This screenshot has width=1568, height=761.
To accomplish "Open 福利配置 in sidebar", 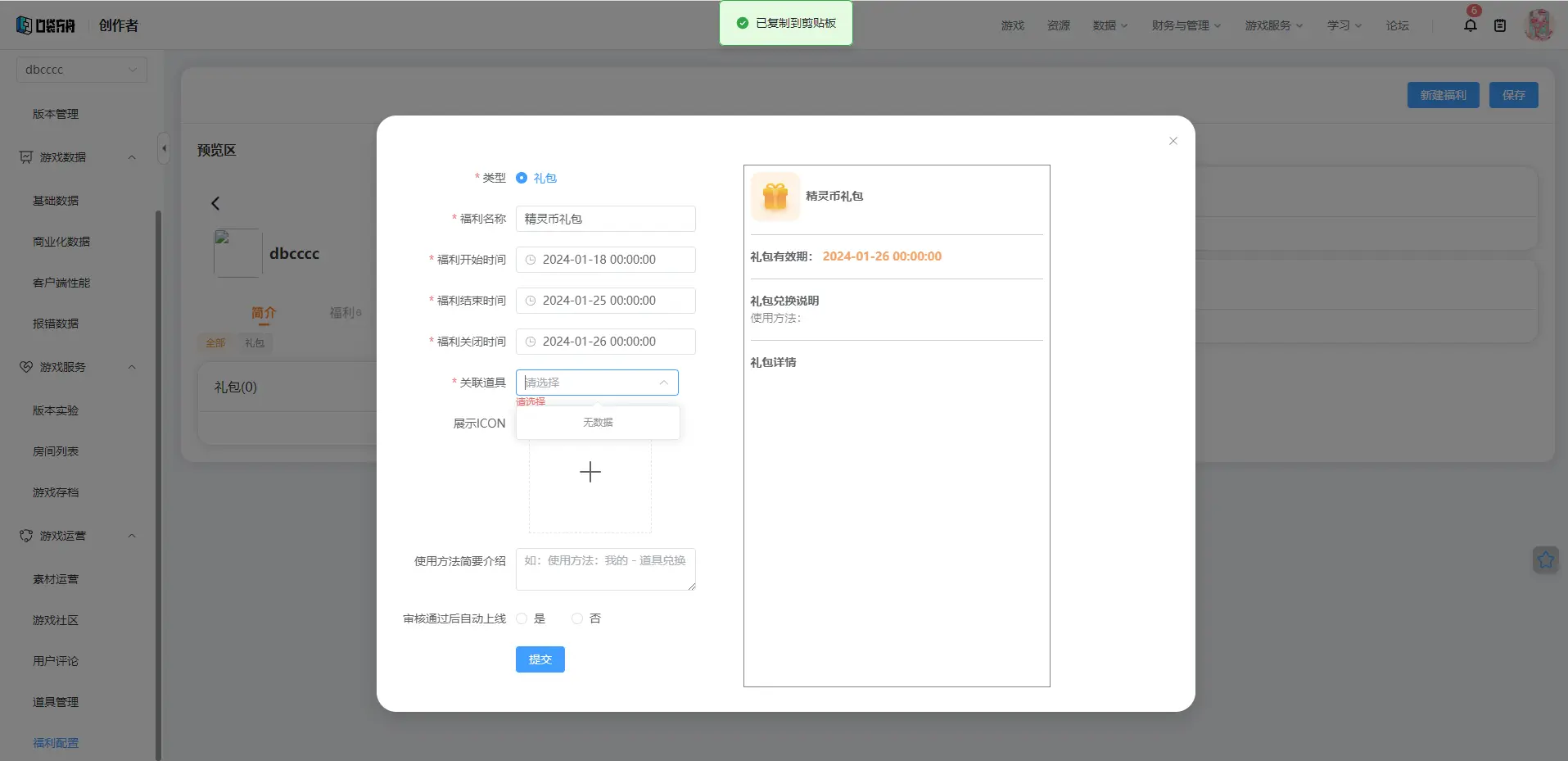I will [56, 743].
